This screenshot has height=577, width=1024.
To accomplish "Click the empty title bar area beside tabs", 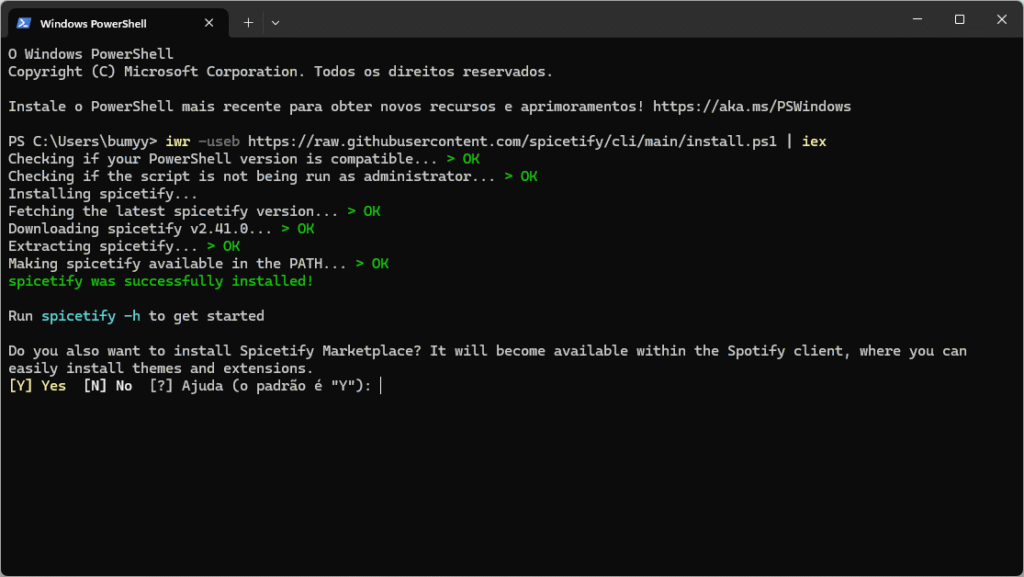I will 588,20.
